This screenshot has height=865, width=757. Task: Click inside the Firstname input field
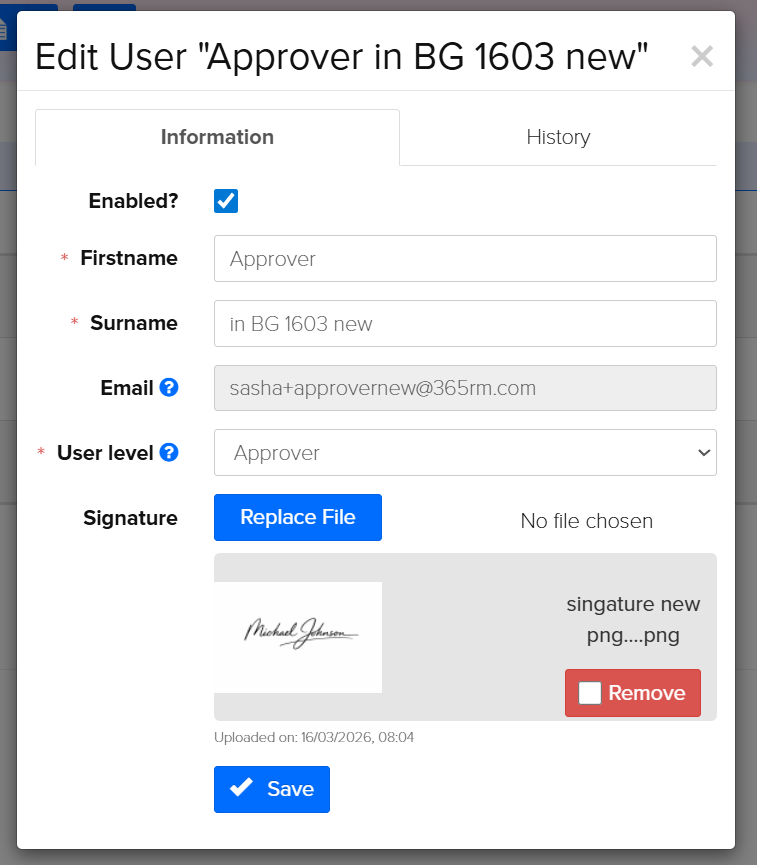[465, 258]
